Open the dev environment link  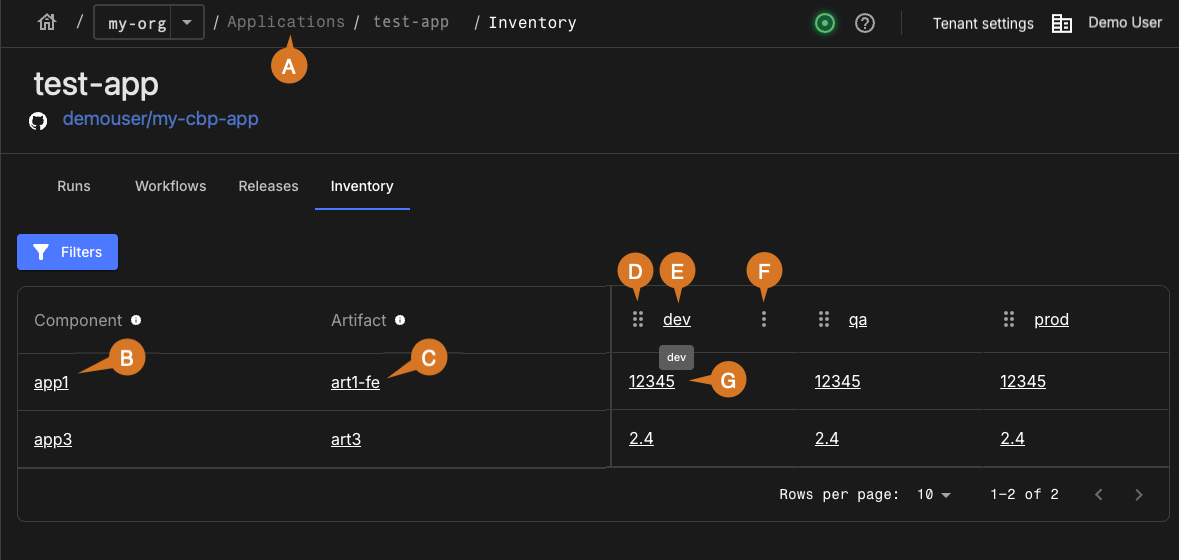click(677, 319)
